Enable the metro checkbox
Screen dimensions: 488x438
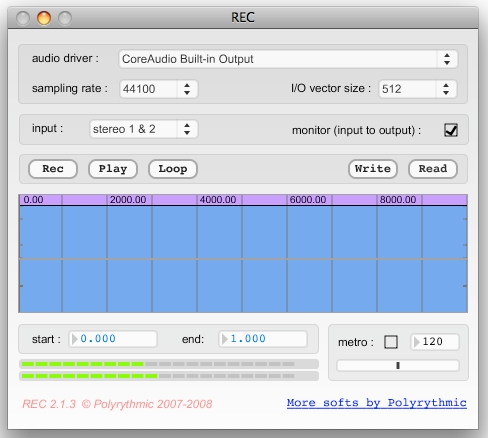pos(391,342)
